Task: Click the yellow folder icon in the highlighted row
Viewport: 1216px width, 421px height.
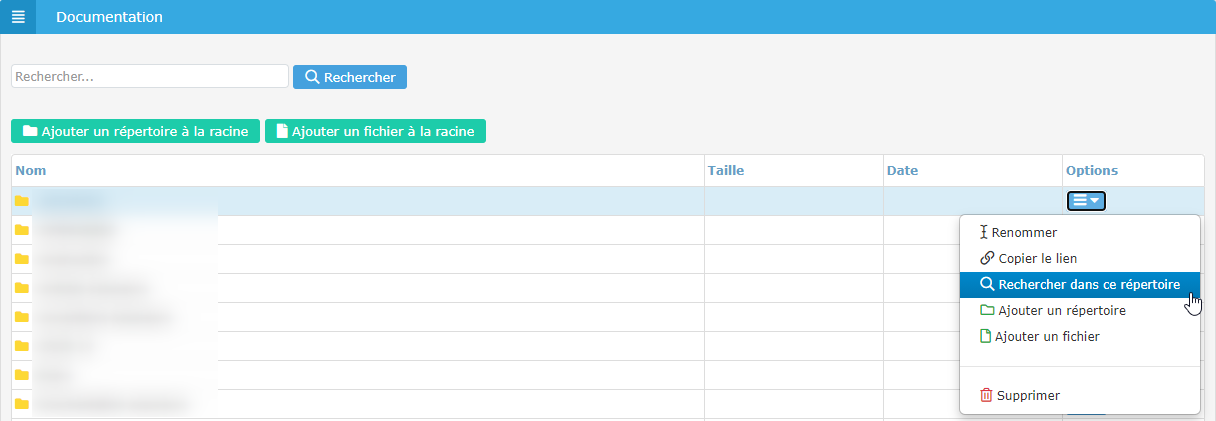Action: [22, 201]
